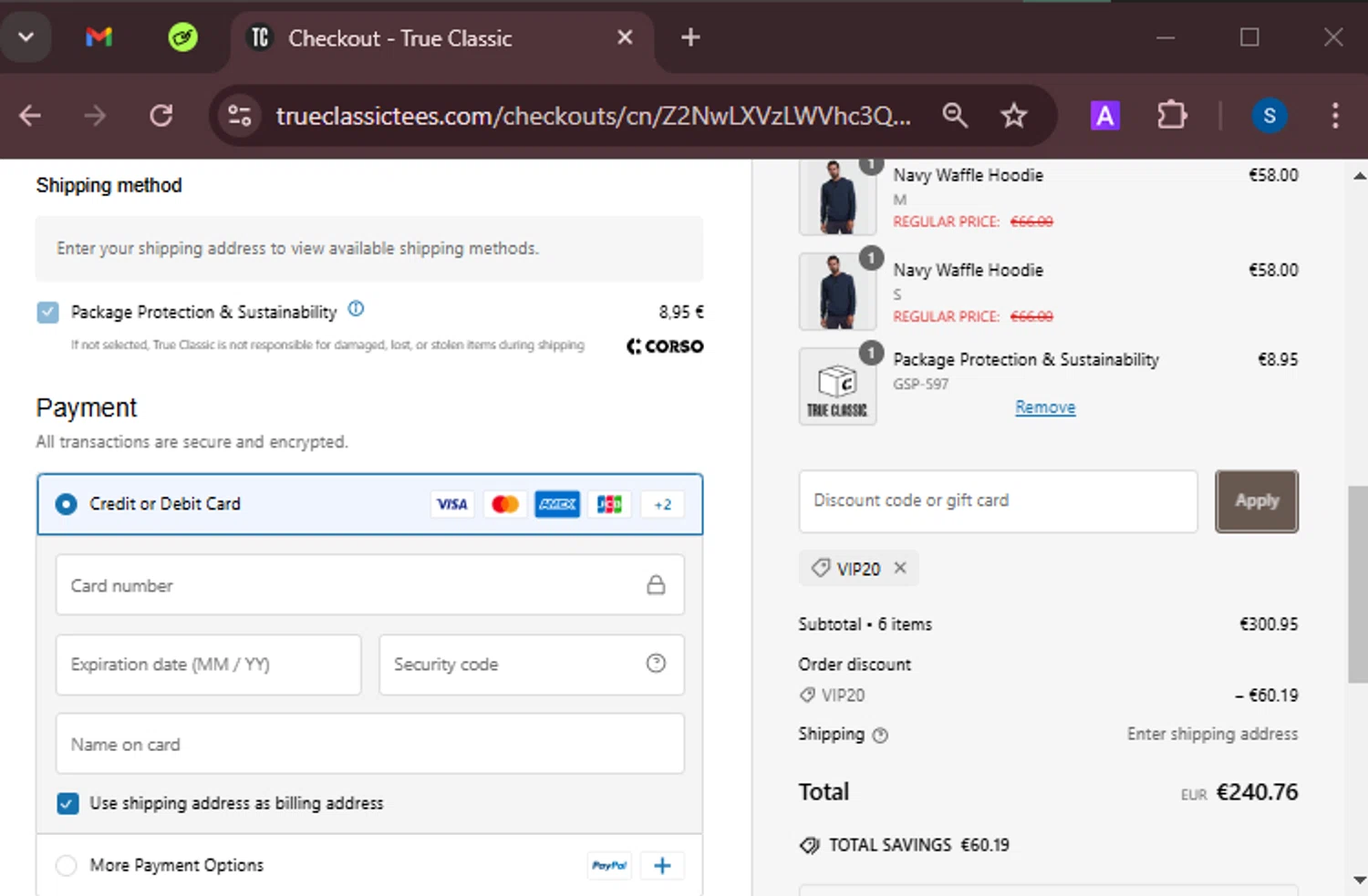Expand the +2 additional card types

click(662, 504)
